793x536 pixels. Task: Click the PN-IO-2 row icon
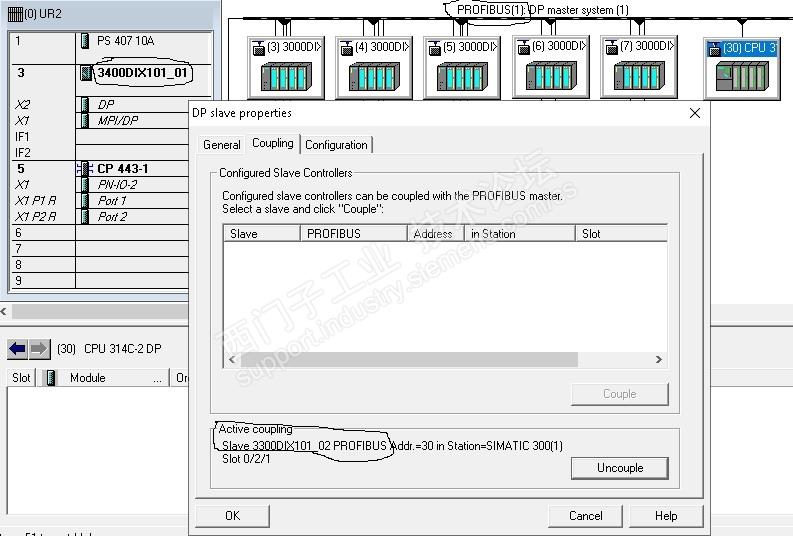(x=84, y=185)
